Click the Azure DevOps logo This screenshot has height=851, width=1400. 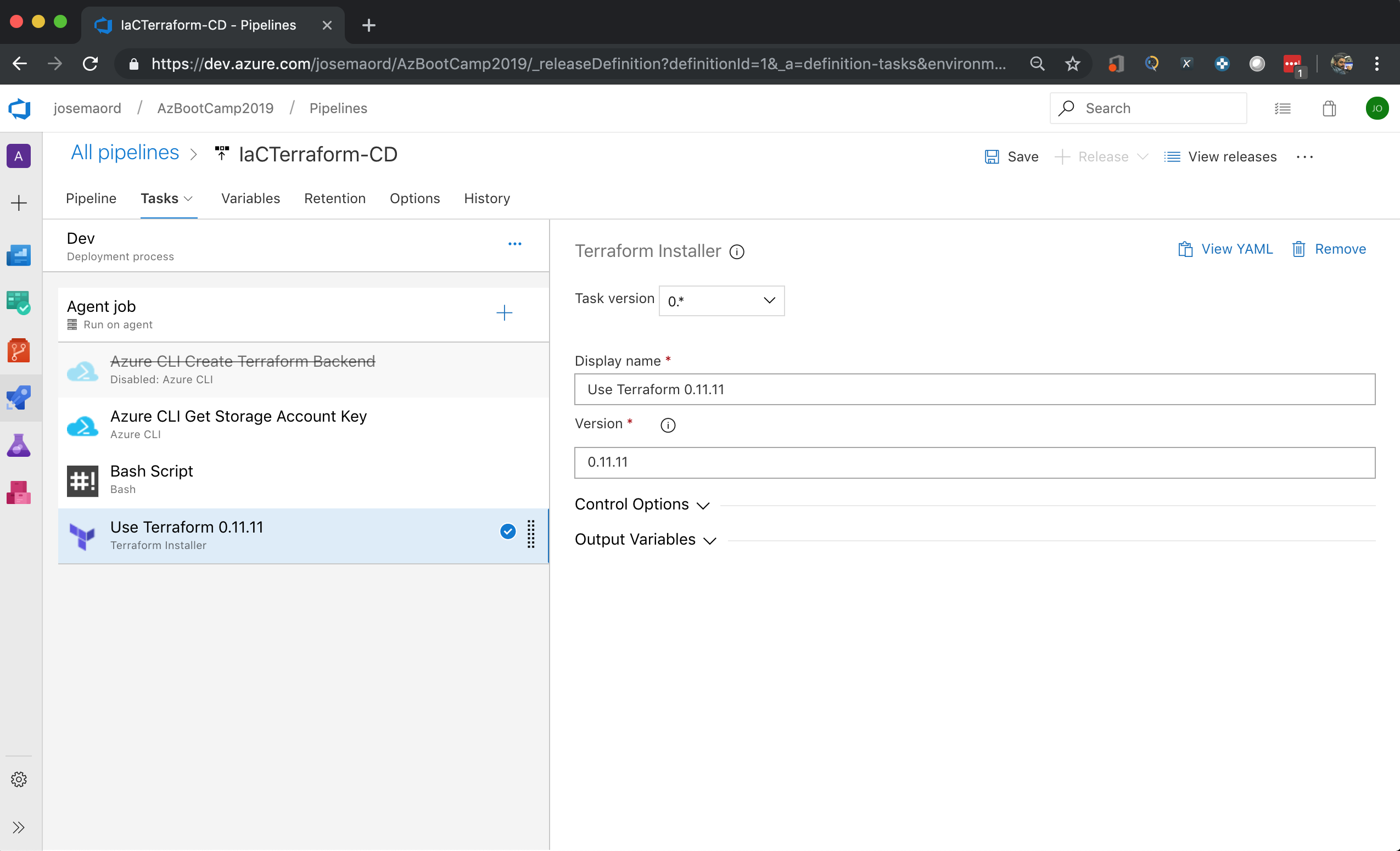pyautogui.click(x=19, y=109)
